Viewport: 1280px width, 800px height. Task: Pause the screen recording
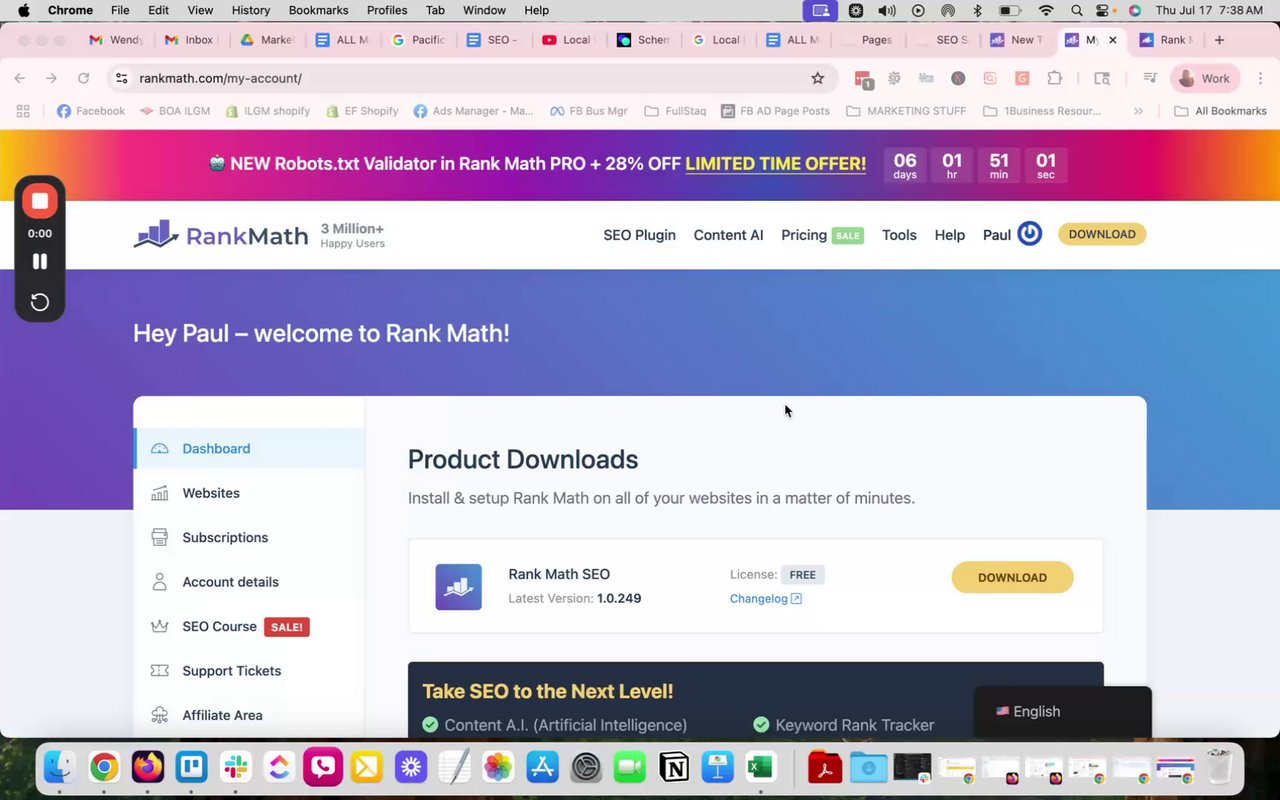pyautogui.click(x=40, y=261)
